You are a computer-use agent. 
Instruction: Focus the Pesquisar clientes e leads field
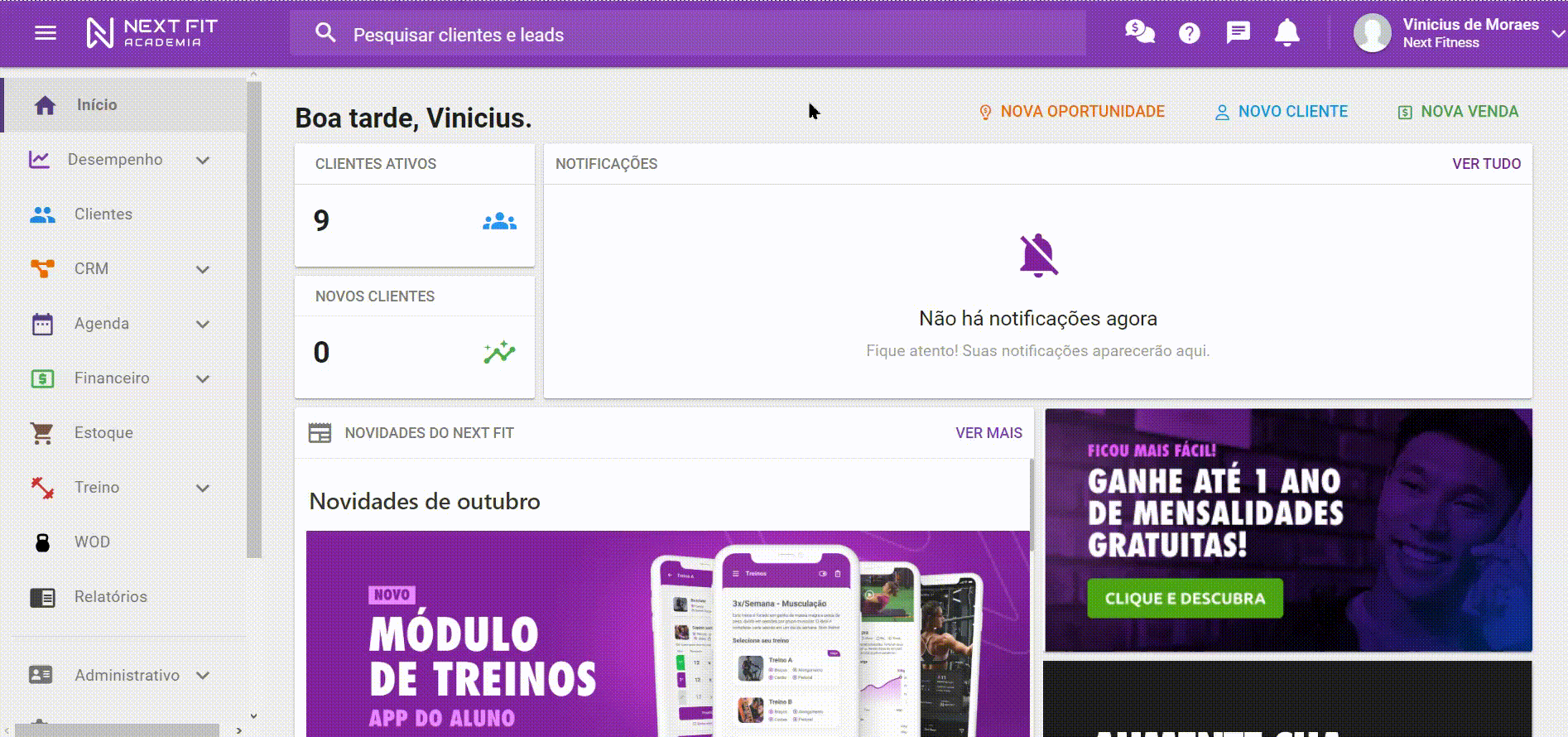687,34
